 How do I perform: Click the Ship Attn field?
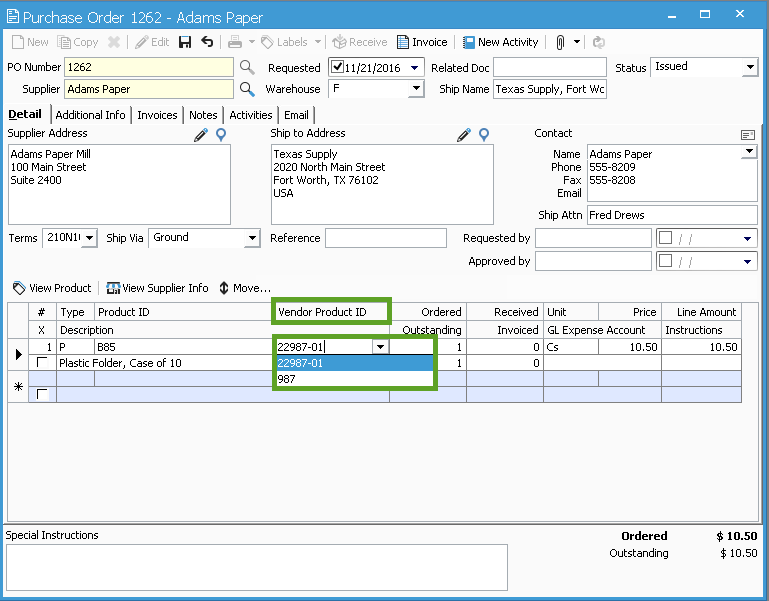672,215
